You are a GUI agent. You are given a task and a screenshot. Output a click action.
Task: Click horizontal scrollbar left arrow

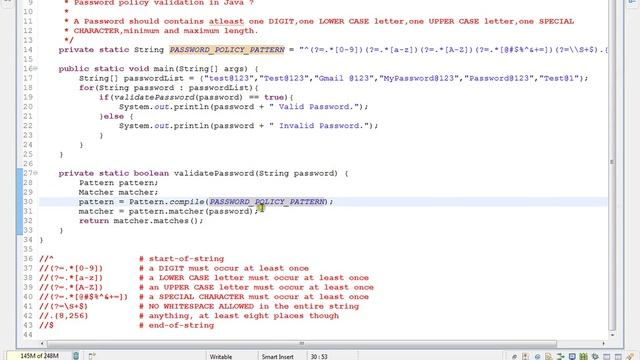42,344
